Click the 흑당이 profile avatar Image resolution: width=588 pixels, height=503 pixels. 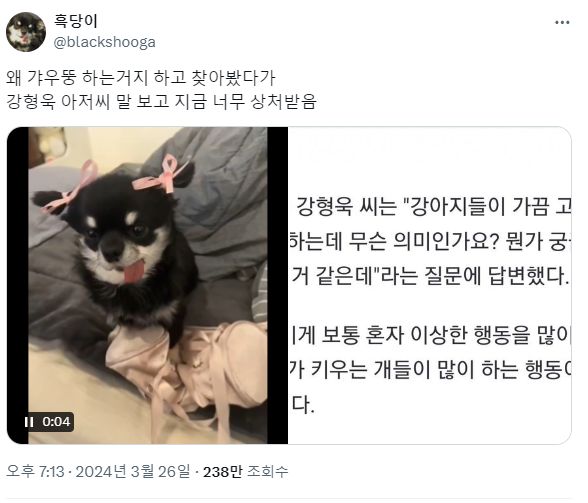point(26,32)
